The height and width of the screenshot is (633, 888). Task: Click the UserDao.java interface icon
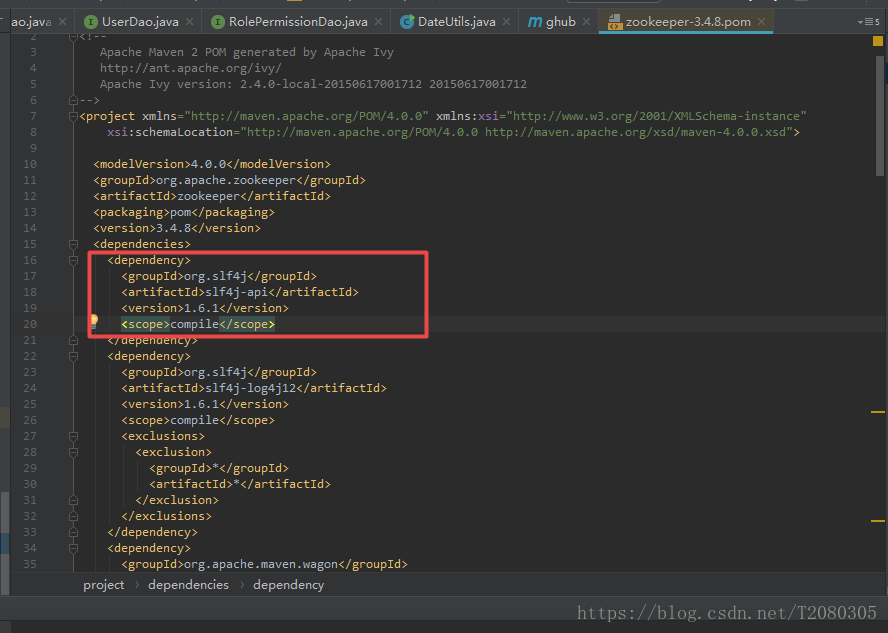point(90,22)
